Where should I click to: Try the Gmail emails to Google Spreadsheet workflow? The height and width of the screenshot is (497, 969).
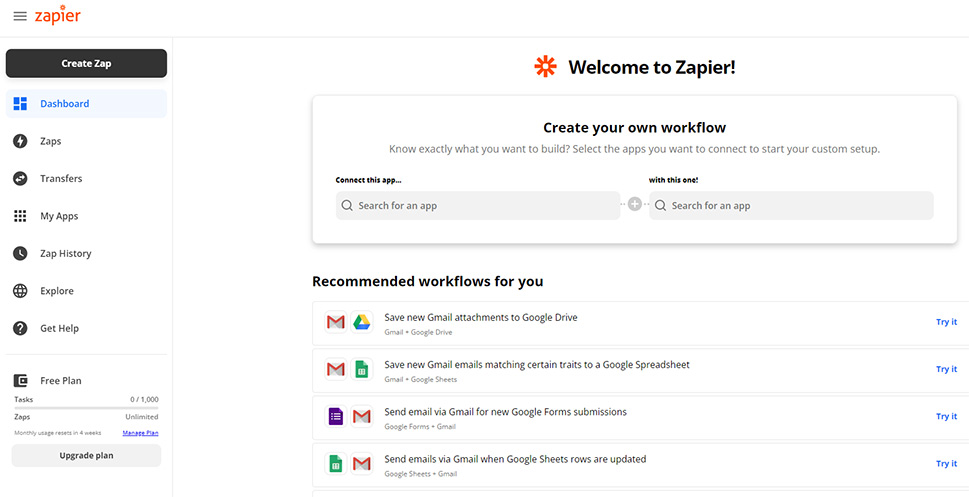click(946, 369)
